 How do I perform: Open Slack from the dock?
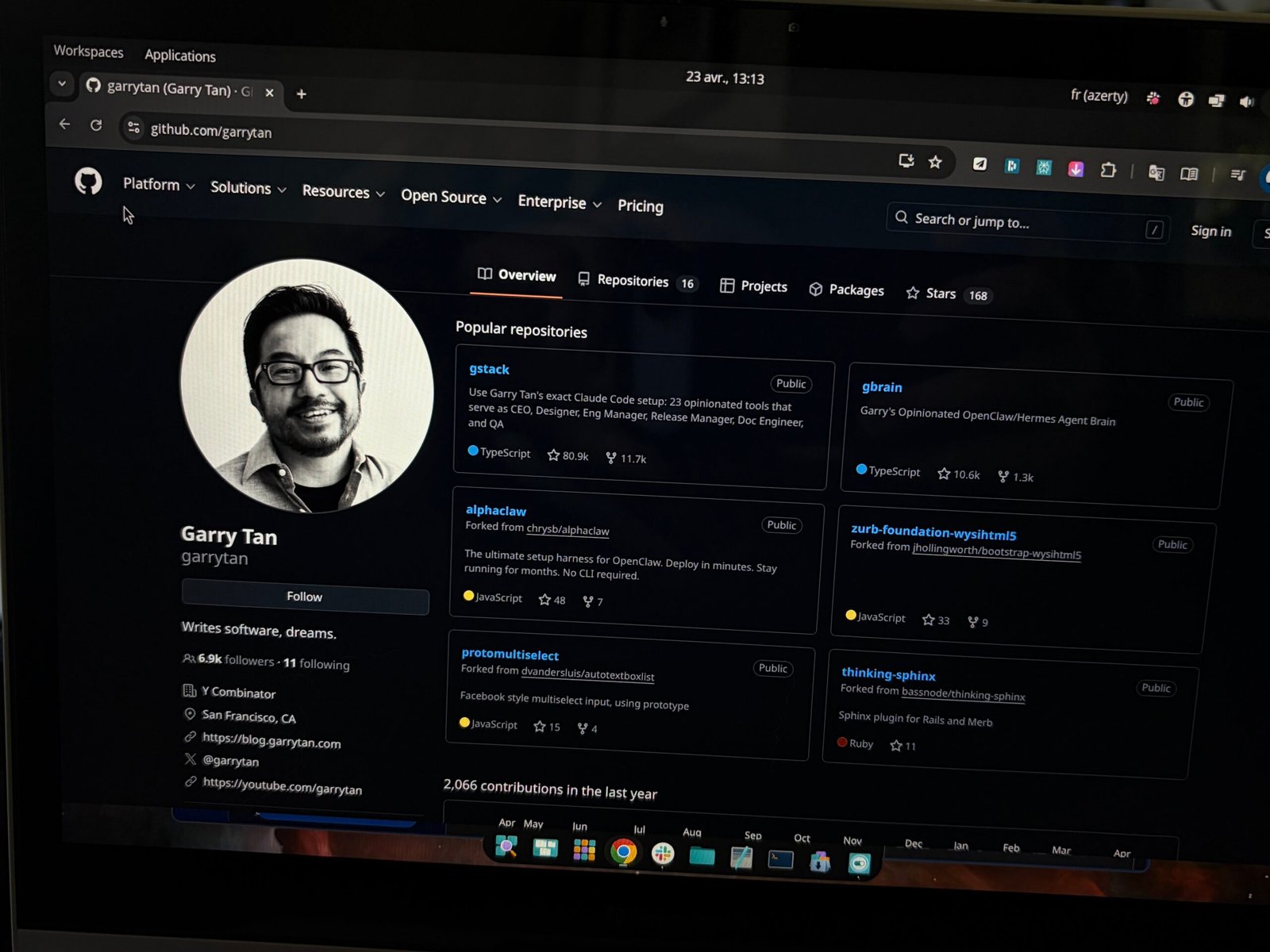pyautogui.click(x=663, y=854)
